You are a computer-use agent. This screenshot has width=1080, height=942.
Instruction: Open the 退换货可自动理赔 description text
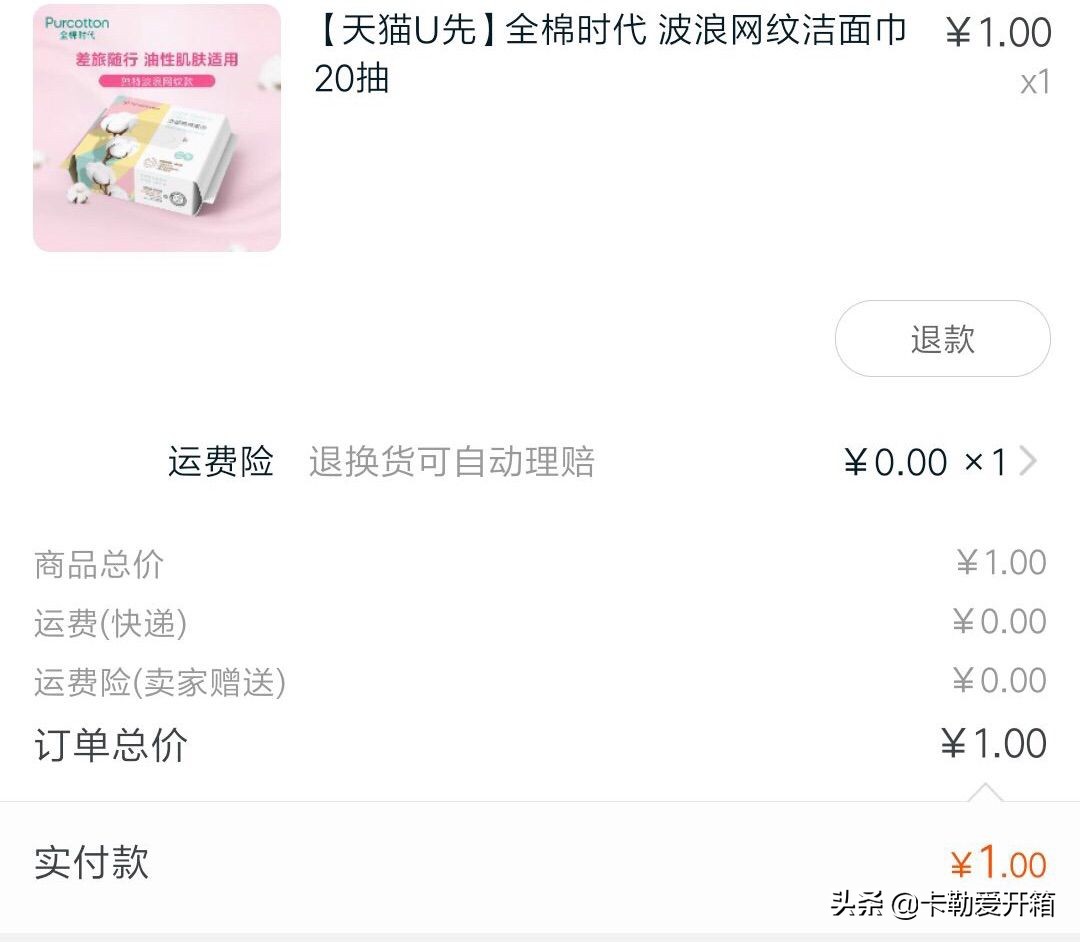455,461
